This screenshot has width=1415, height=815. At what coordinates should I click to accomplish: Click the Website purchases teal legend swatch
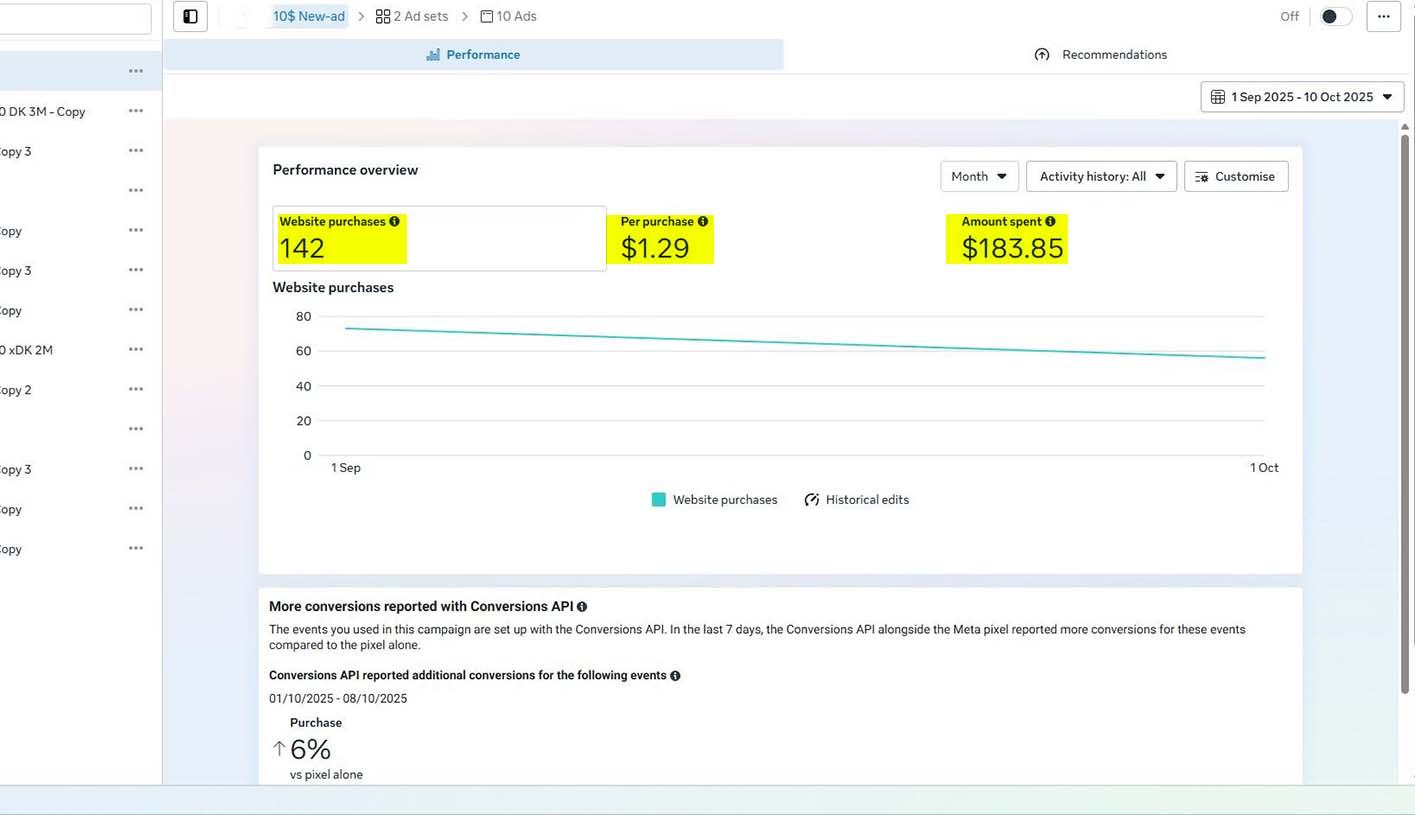tap(659, 500)
